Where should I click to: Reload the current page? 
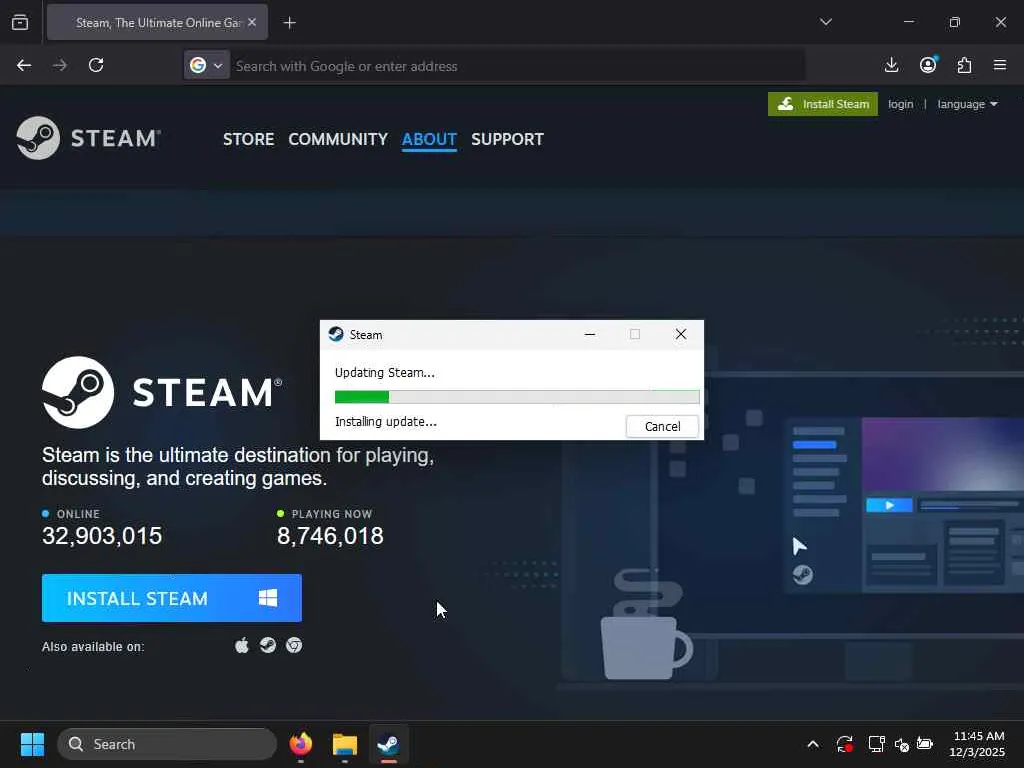pos(96,65)
